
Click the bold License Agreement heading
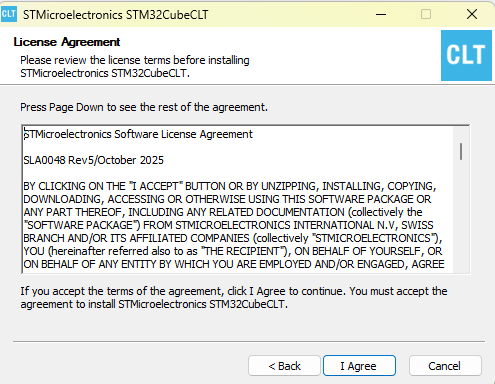point(67,42)
